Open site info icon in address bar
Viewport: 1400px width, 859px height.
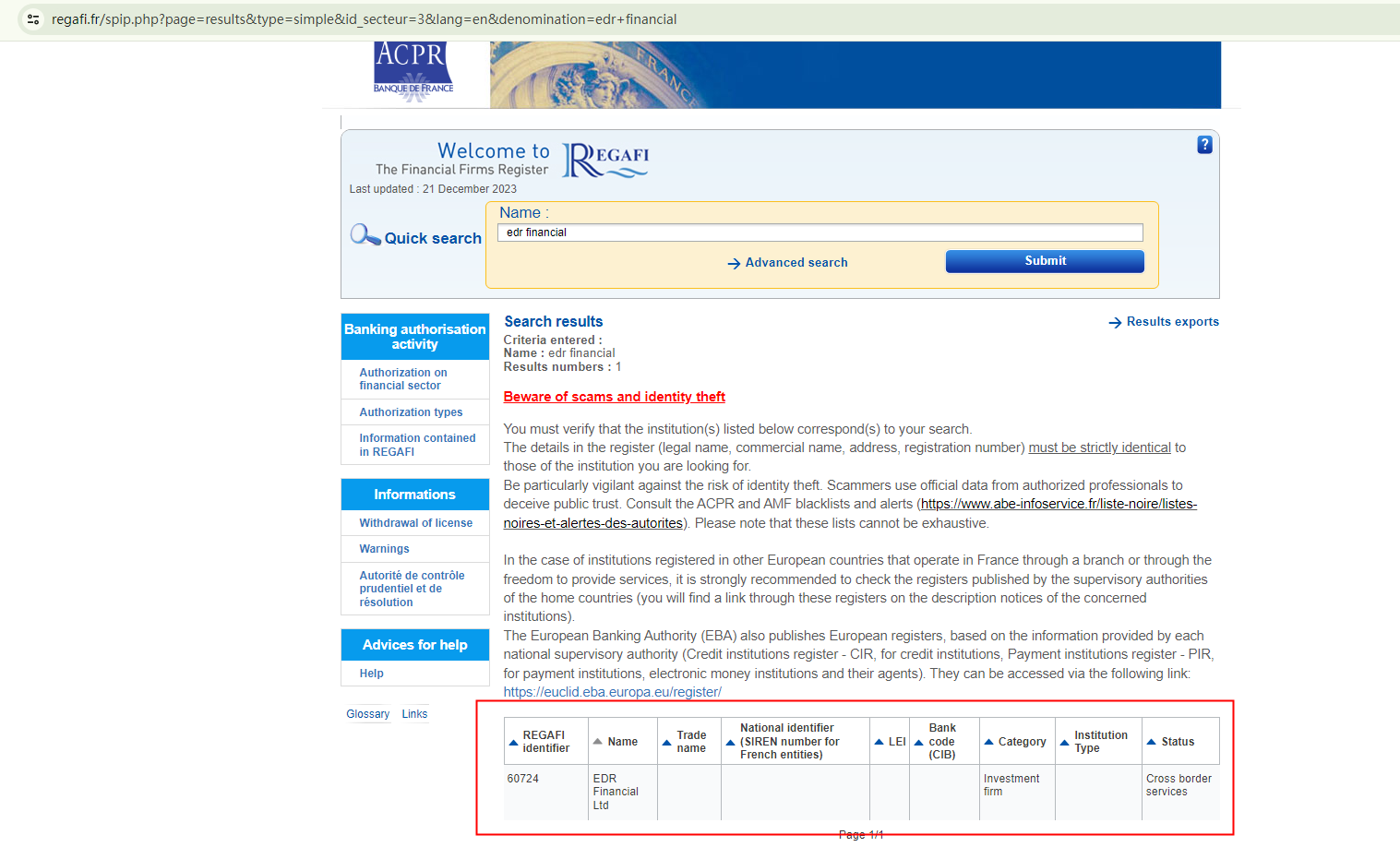click(33, 19)
